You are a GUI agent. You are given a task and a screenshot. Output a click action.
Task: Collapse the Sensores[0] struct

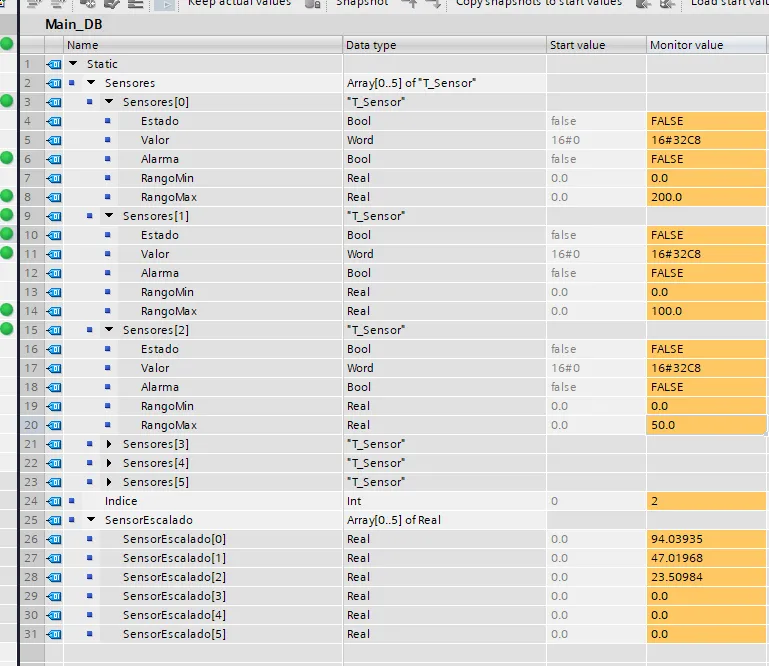coord(109,102)
